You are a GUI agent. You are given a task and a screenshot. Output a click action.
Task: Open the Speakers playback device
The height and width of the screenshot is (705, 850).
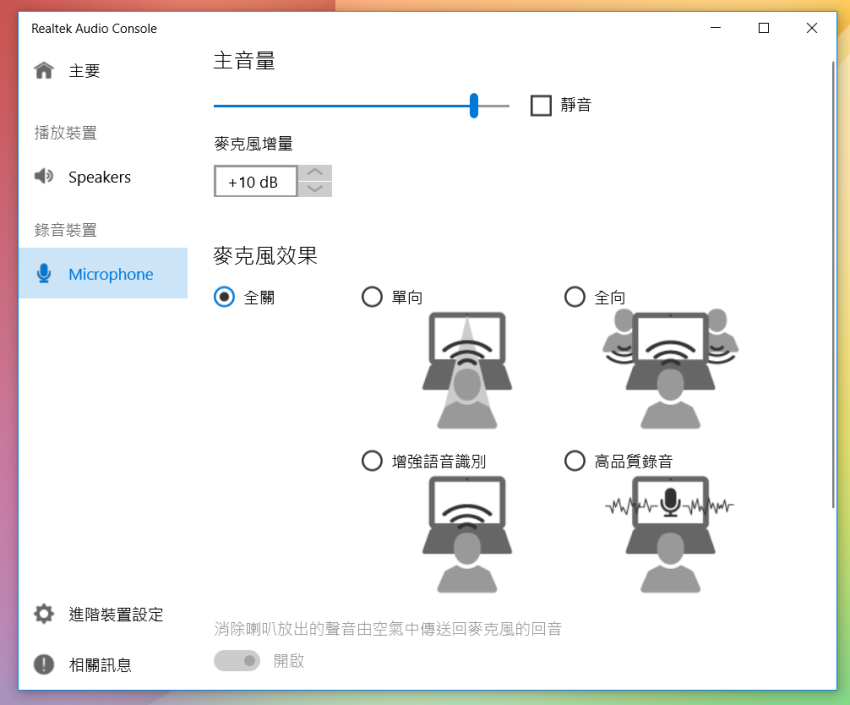pyautogui.click(x=103, y=177)
